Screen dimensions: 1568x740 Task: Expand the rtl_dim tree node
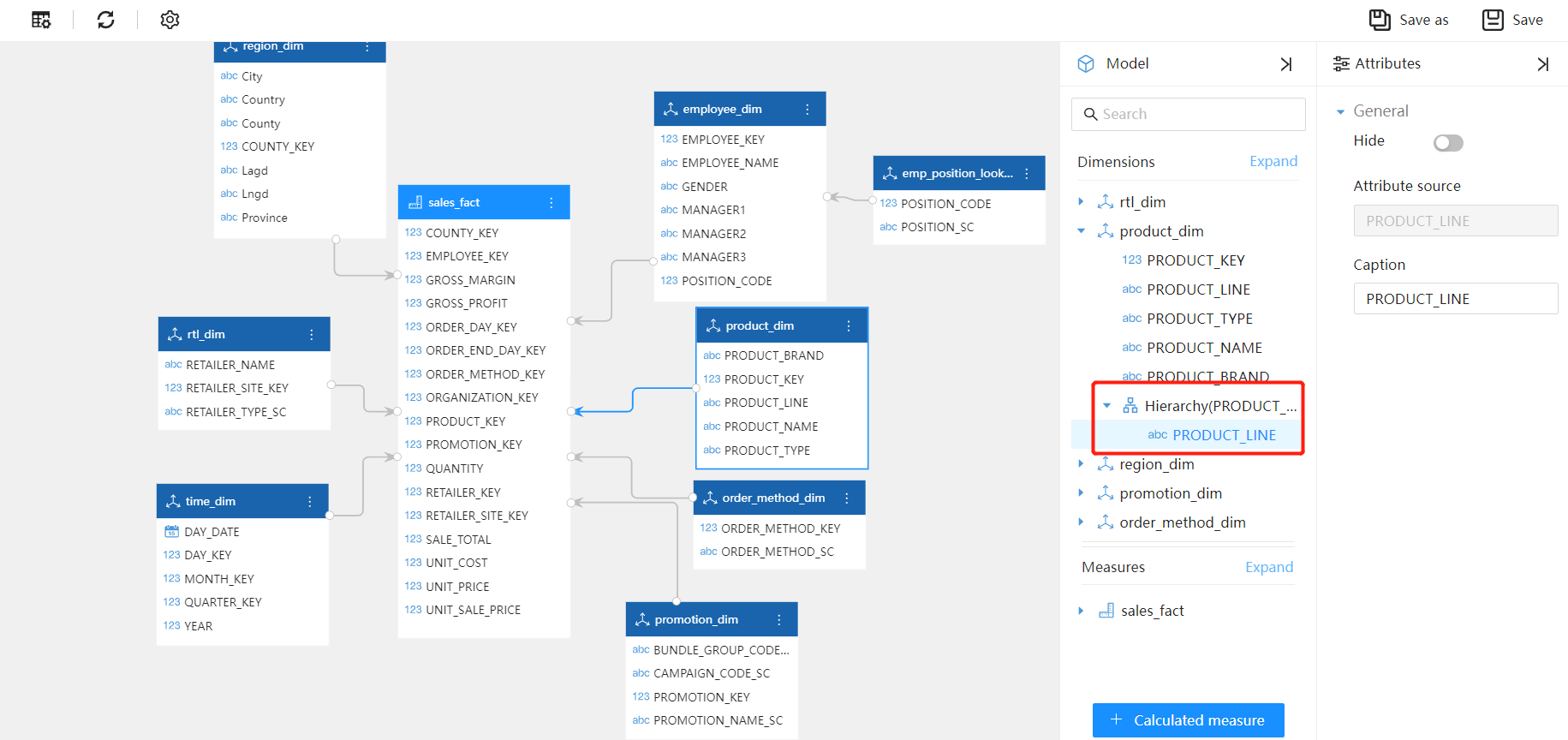pyautogui.click(x=1081, y=202)
